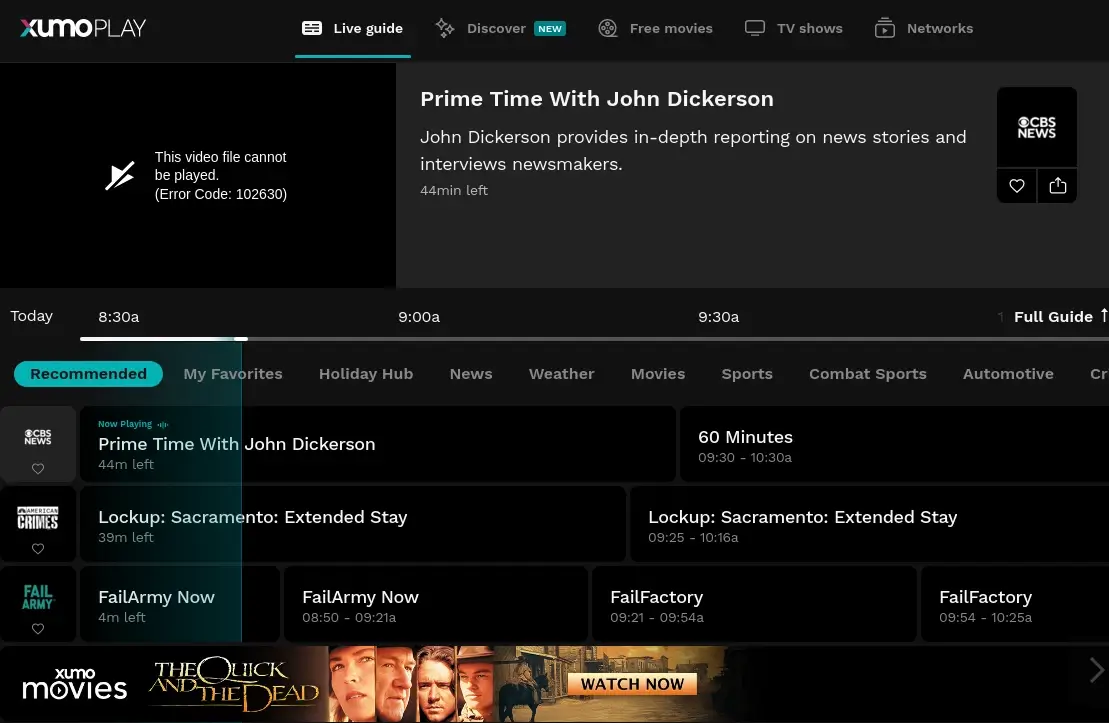The image size is (1109, 723).
Task: Share Prime Time With John Dickerson
Action: (1057, 186)
